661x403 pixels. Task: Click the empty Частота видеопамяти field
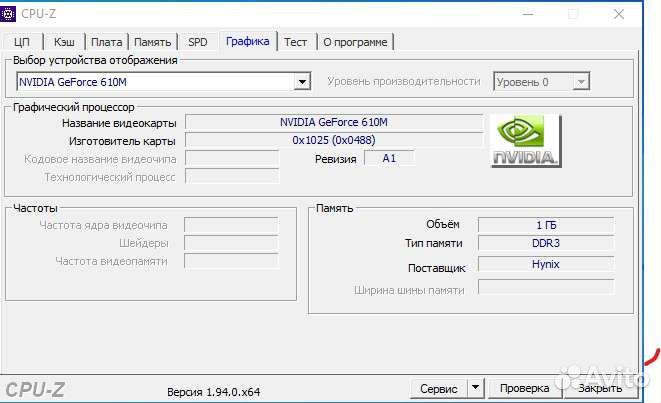click(231, 261)
